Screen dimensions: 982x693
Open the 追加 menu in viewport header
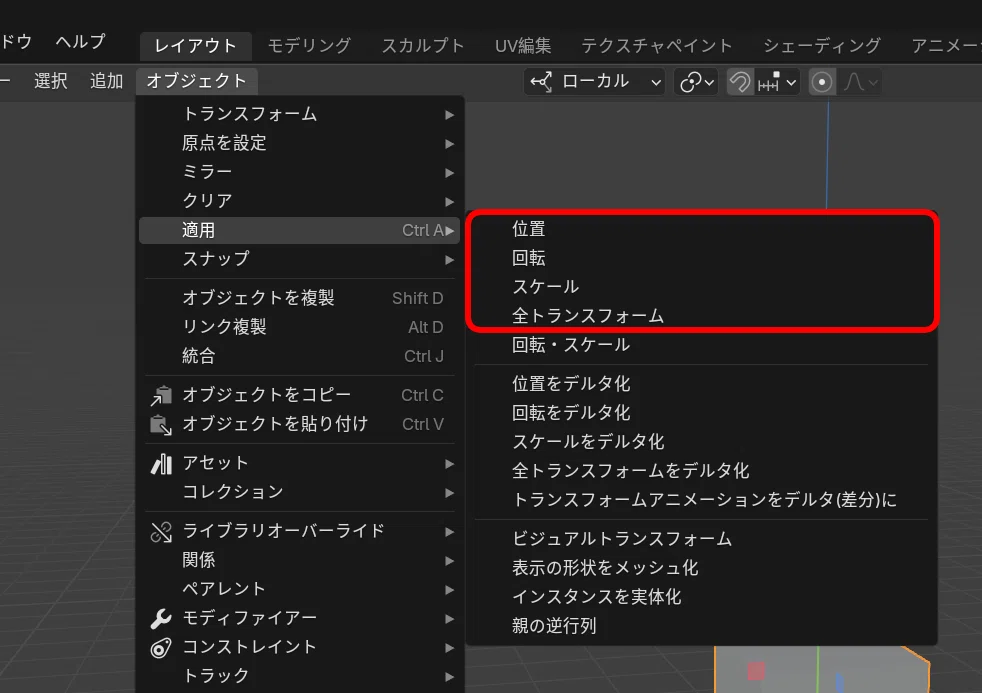(106, 81)
